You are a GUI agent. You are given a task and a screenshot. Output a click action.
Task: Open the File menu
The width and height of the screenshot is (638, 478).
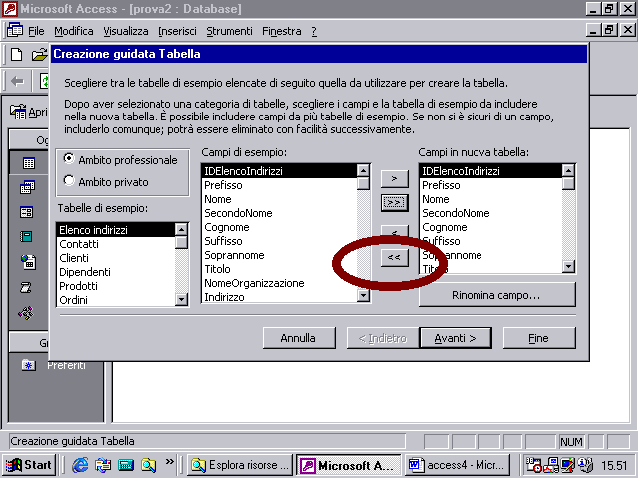pyautogui.click(x=36, y=31)
